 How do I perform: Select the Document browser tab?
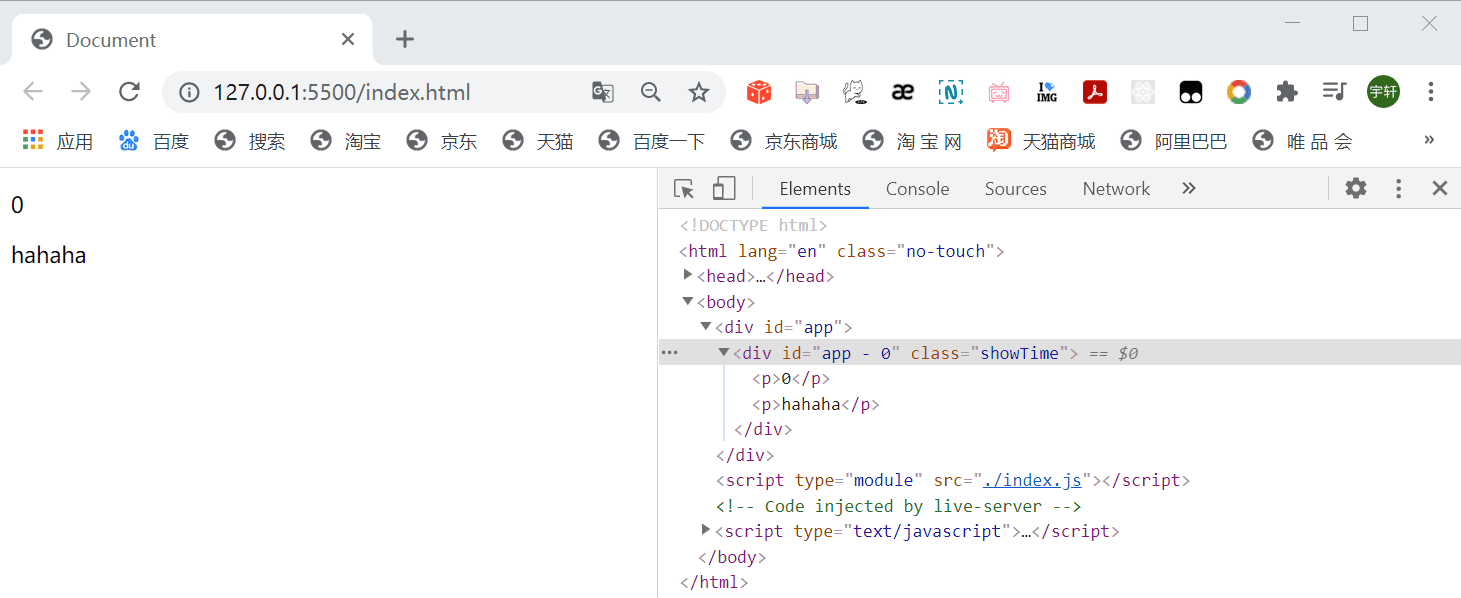coord(192,40)
